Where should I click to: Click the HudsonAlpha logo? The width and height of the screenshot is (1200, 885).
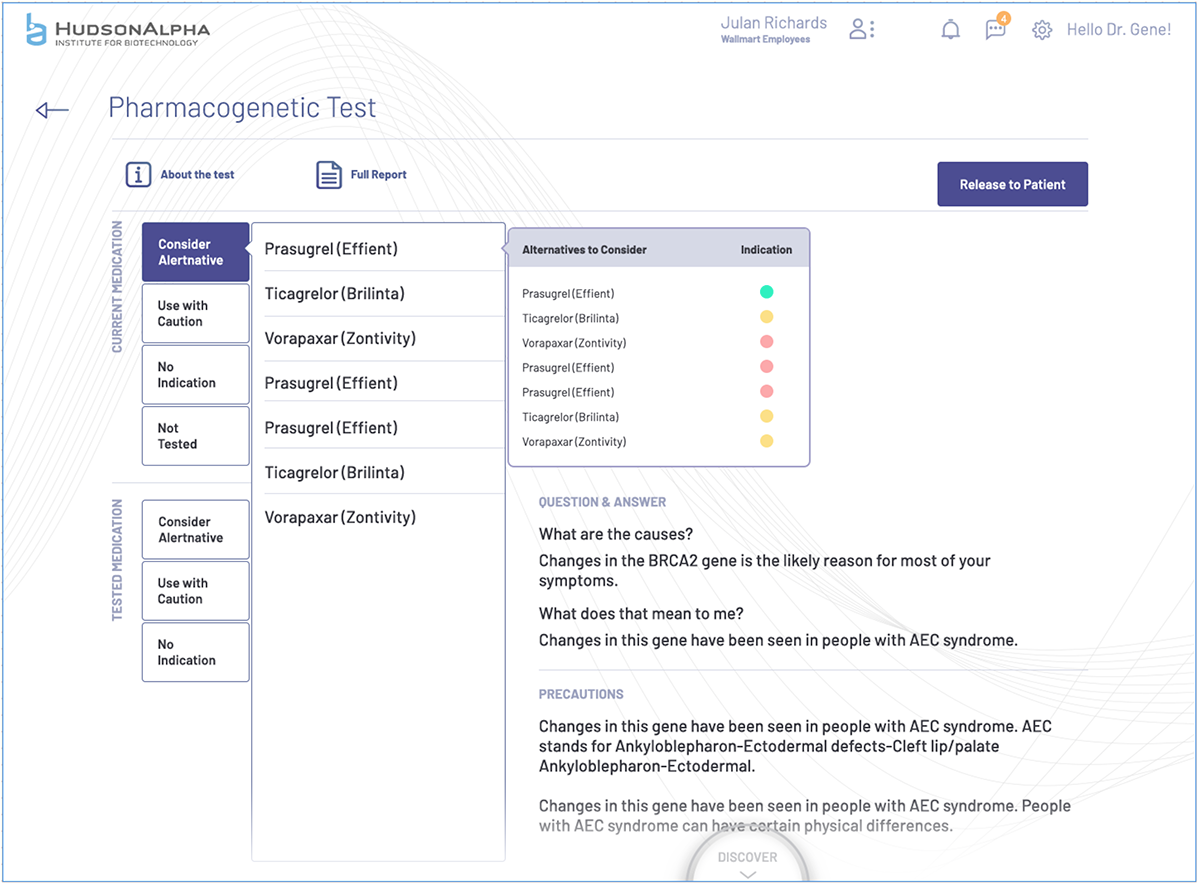pyautogui.click(x=118, y=31)
